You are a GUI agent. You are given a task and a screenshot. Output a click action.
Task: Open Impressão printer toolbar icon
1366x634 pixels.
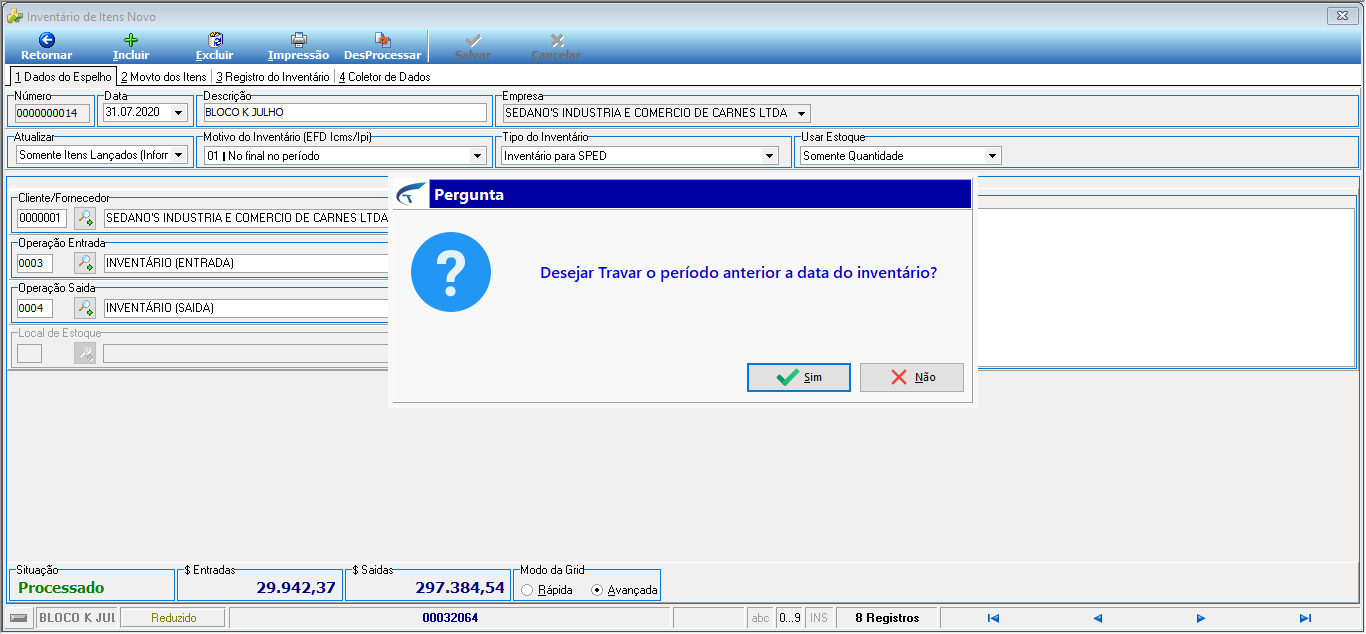pos(298,40)
